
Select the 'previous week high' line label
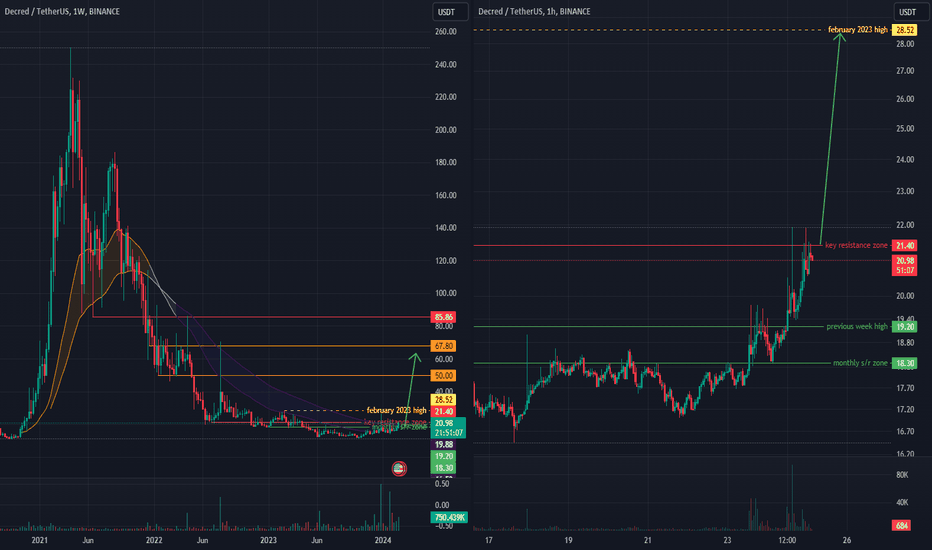click(x=857, y=326)
